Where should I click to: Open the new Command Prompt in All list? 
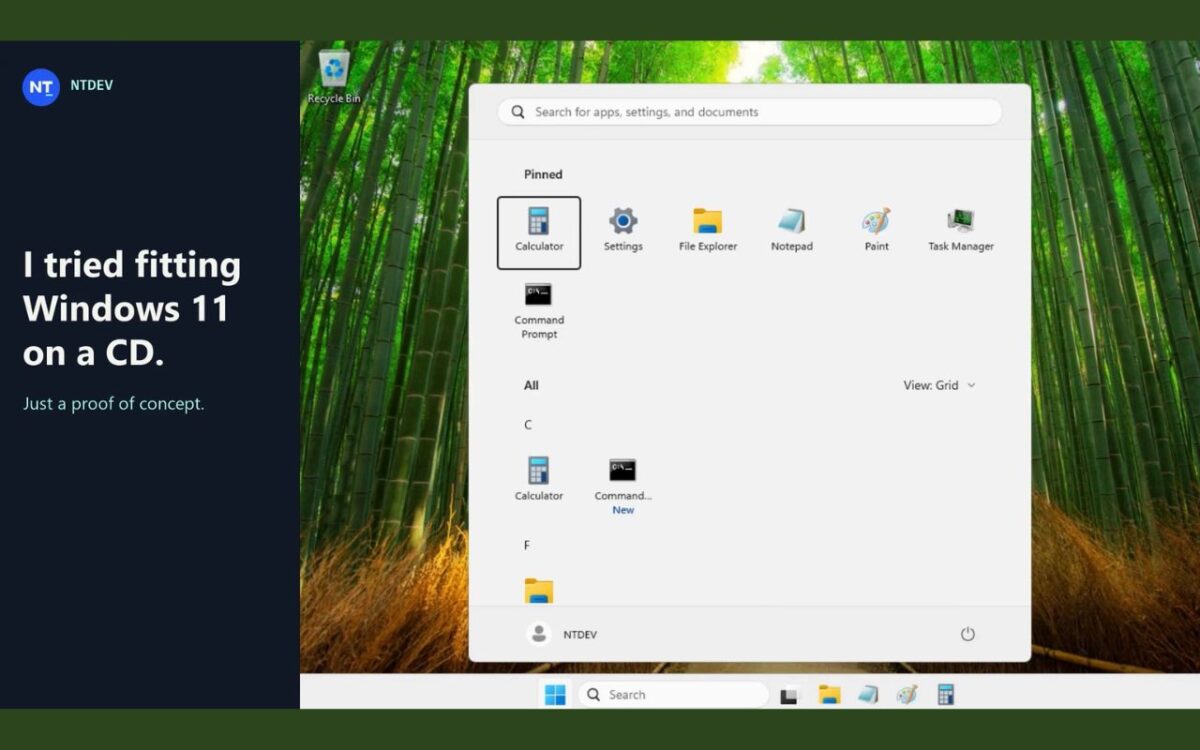point(623,486)
